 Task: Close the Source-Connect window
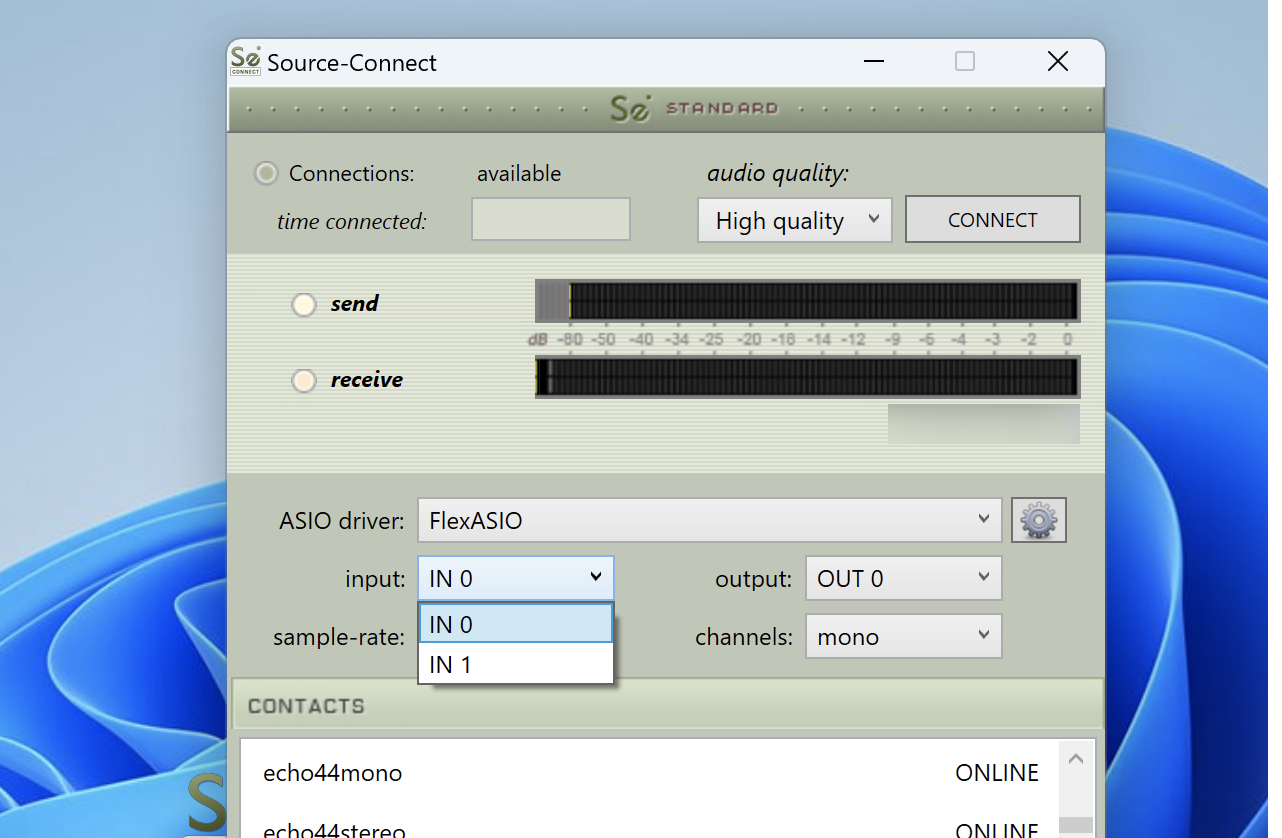pos(1057,62)
